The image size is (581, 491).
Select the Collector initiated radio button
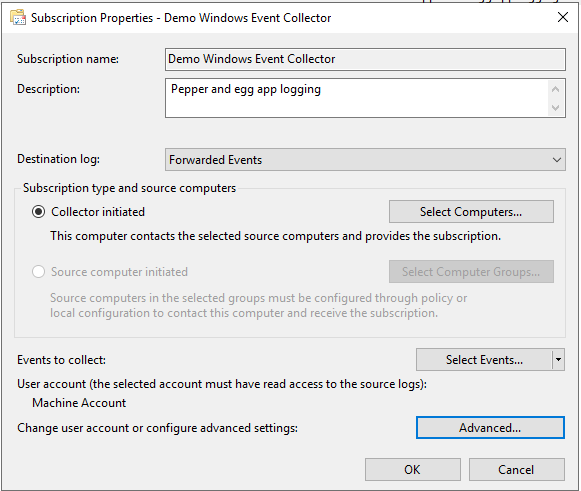pyautogui.click(x=38, y=212)
